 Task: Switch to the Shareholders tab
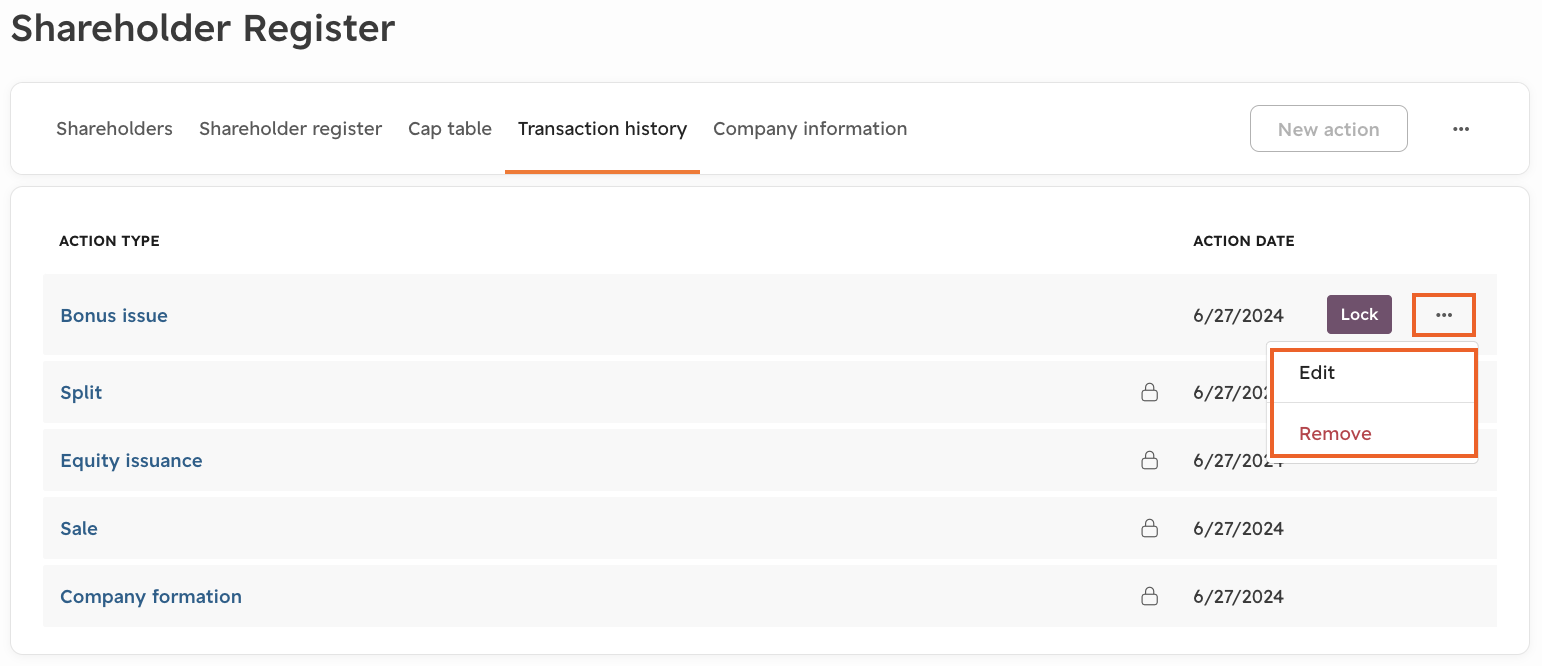[114, 129]
